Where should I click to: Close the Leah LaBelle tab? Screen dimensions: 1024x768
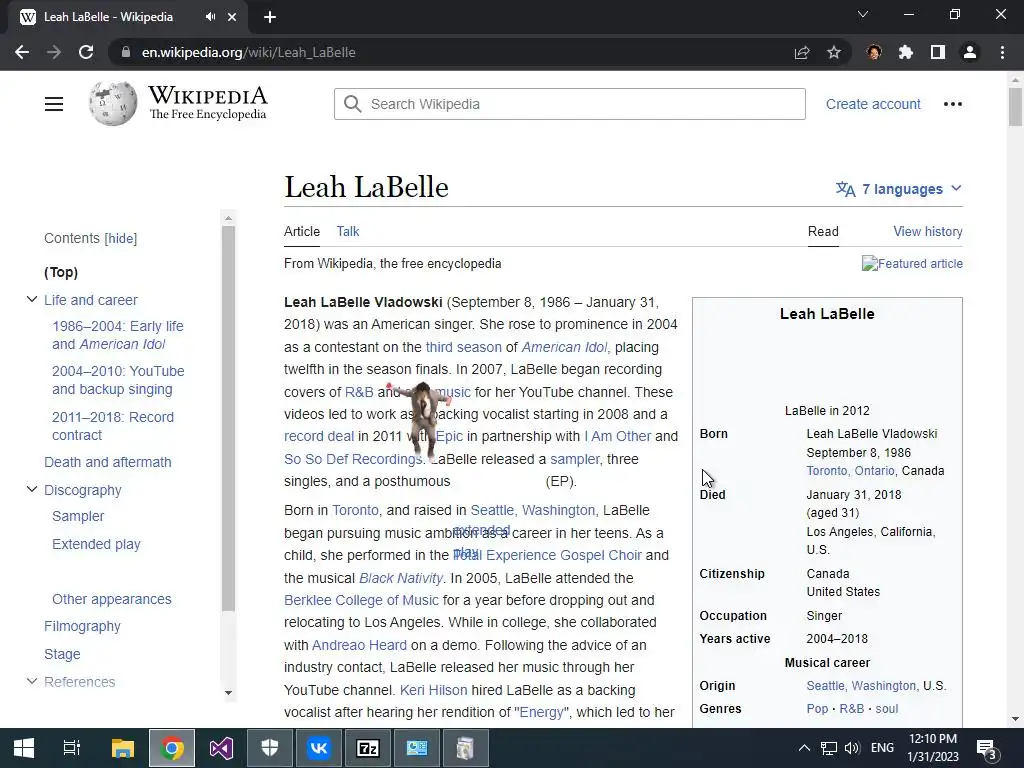tap(232, 17)
